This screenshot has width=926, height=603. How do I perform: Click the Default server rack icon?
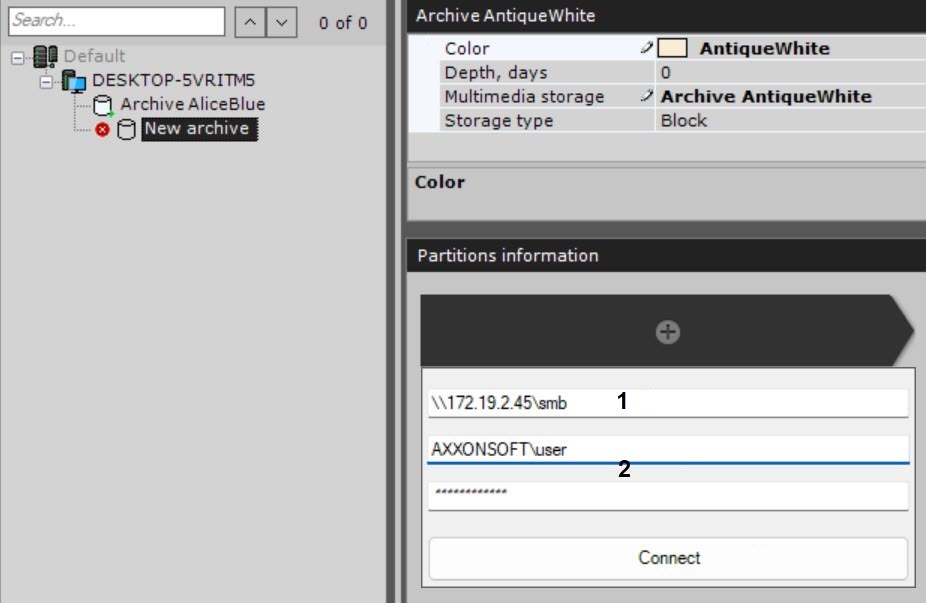[45, 57]
